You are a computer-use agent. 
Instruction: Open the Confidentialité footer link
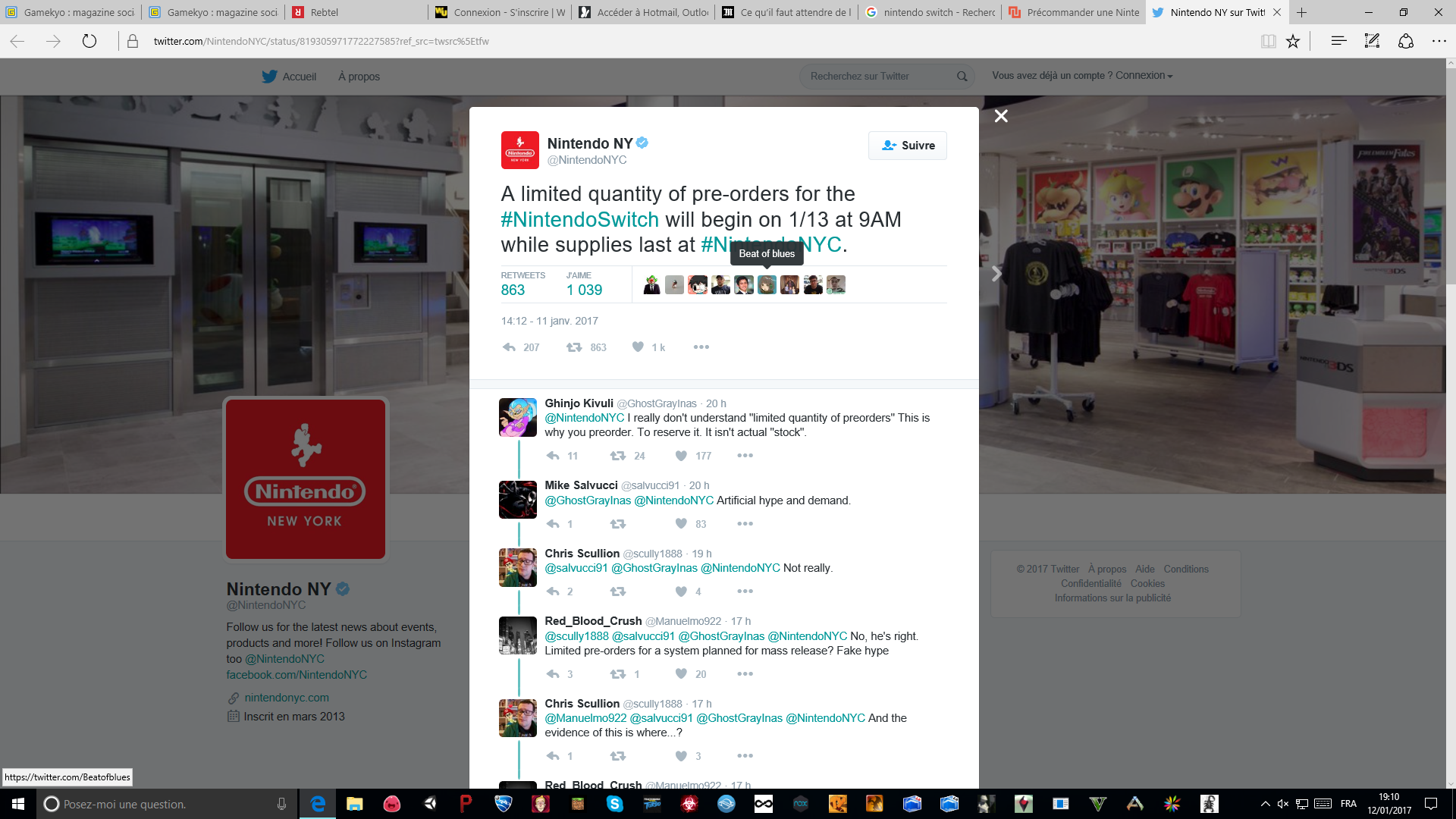(1090, 584)
